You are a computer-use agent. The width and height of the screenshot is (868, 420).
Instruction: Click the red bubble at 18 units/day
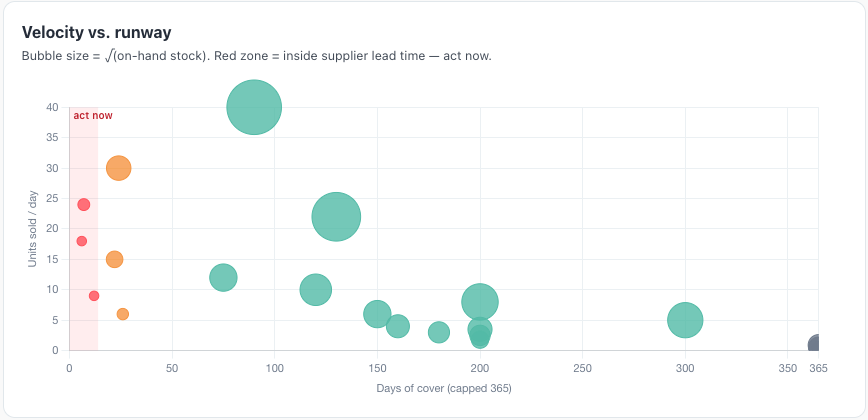click(81, 241)
